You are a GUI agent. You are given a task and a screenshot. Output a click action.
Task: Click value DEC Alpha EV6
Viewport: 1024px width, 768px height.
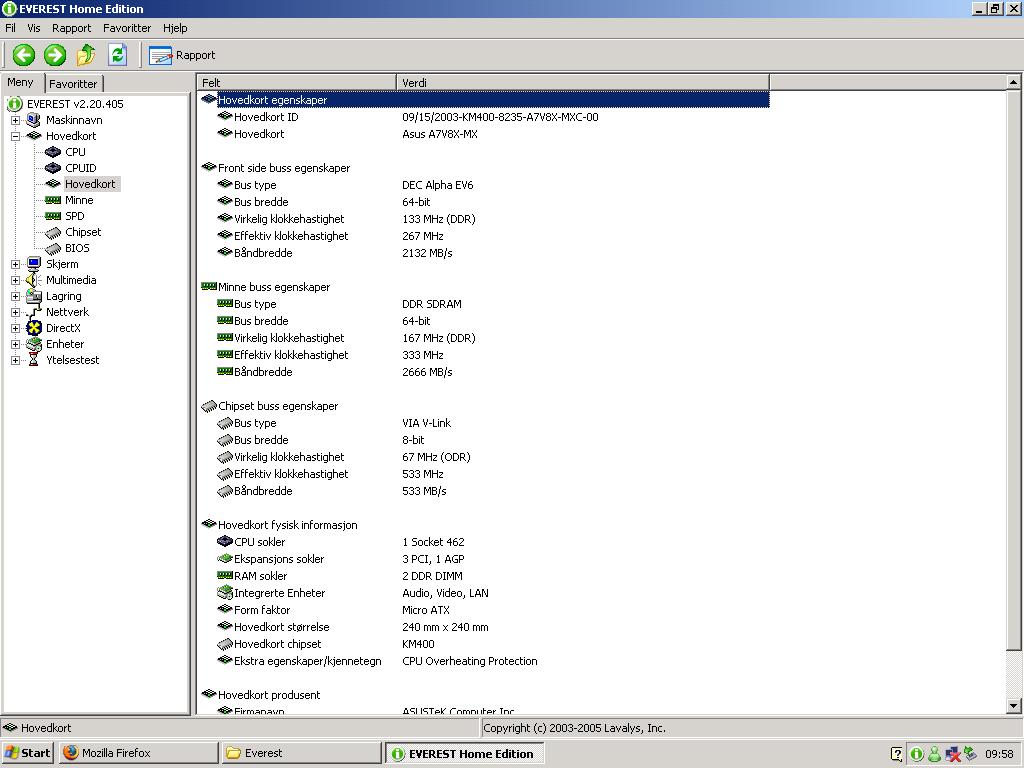pyautogui.click(x=438, y=185)
